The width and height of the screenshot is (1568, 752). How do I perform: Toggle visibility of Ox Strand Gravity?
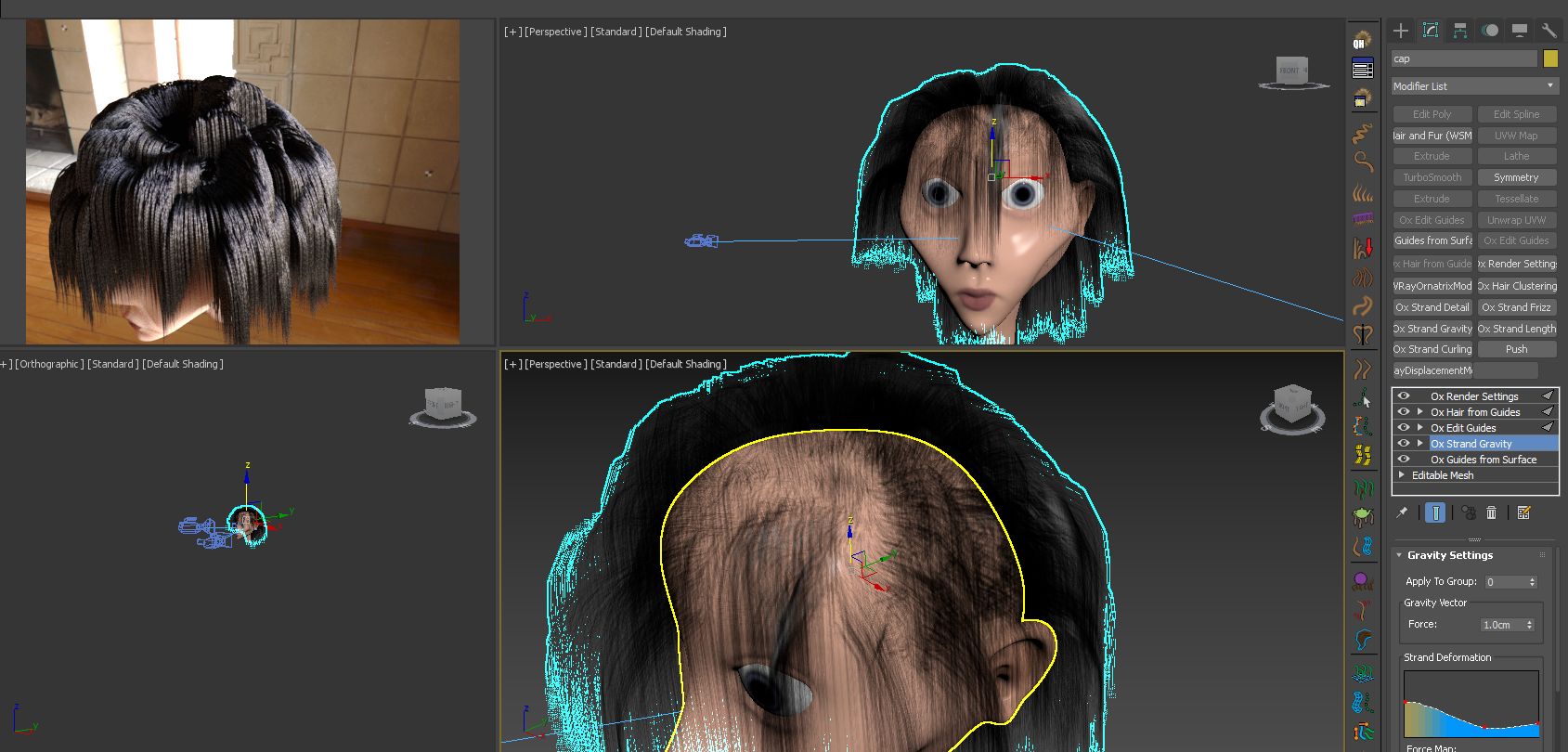tap(1404, 444)
